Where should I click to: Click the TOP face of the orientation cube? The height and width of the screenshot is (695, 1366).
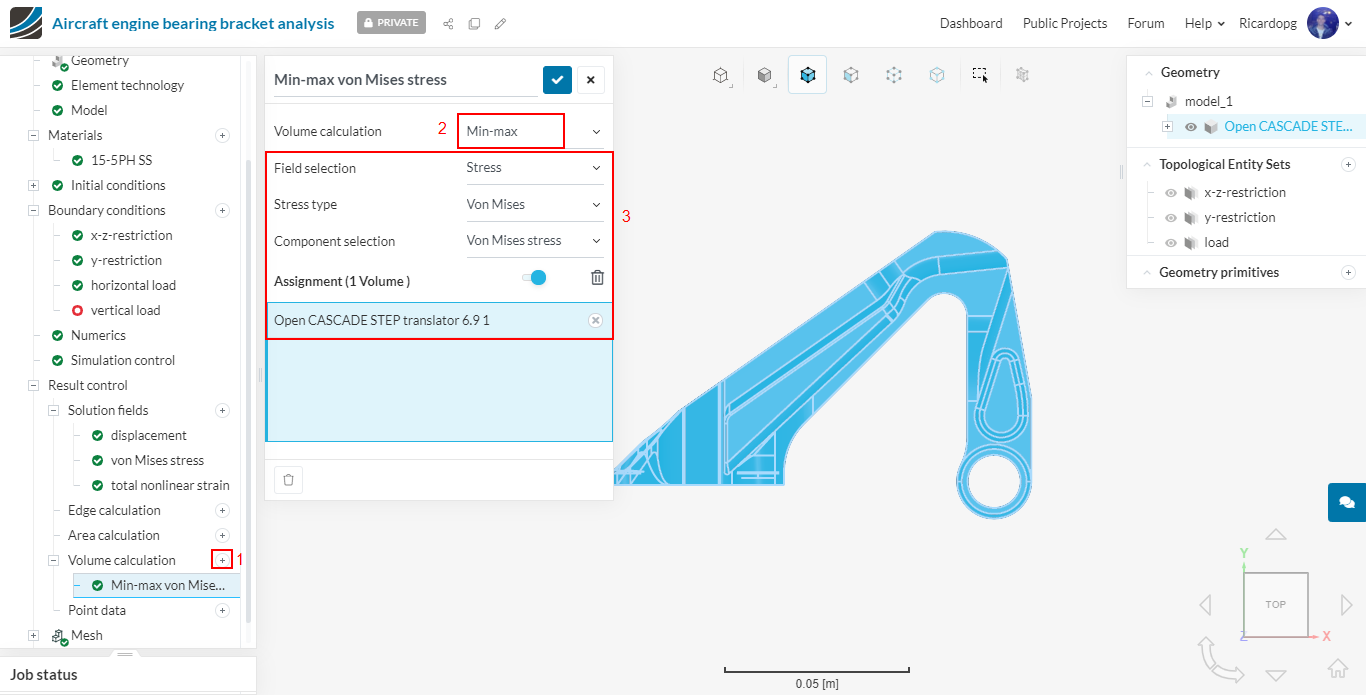point(1275,604)
